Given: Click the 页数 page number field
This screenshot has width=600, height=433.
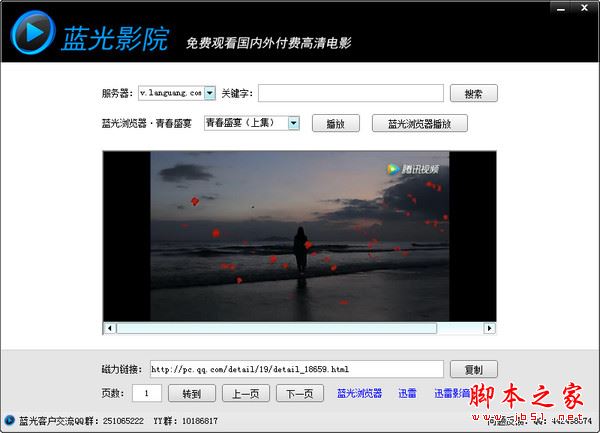Looking at the screenshot, I should pos(147,393).
